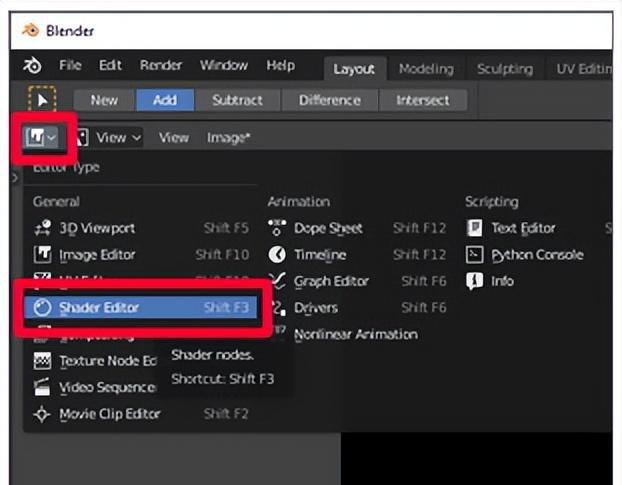This screenshot has height=485, width=622.
Task: Choose Movie Clip Editor entry
Action: (141, 414)
